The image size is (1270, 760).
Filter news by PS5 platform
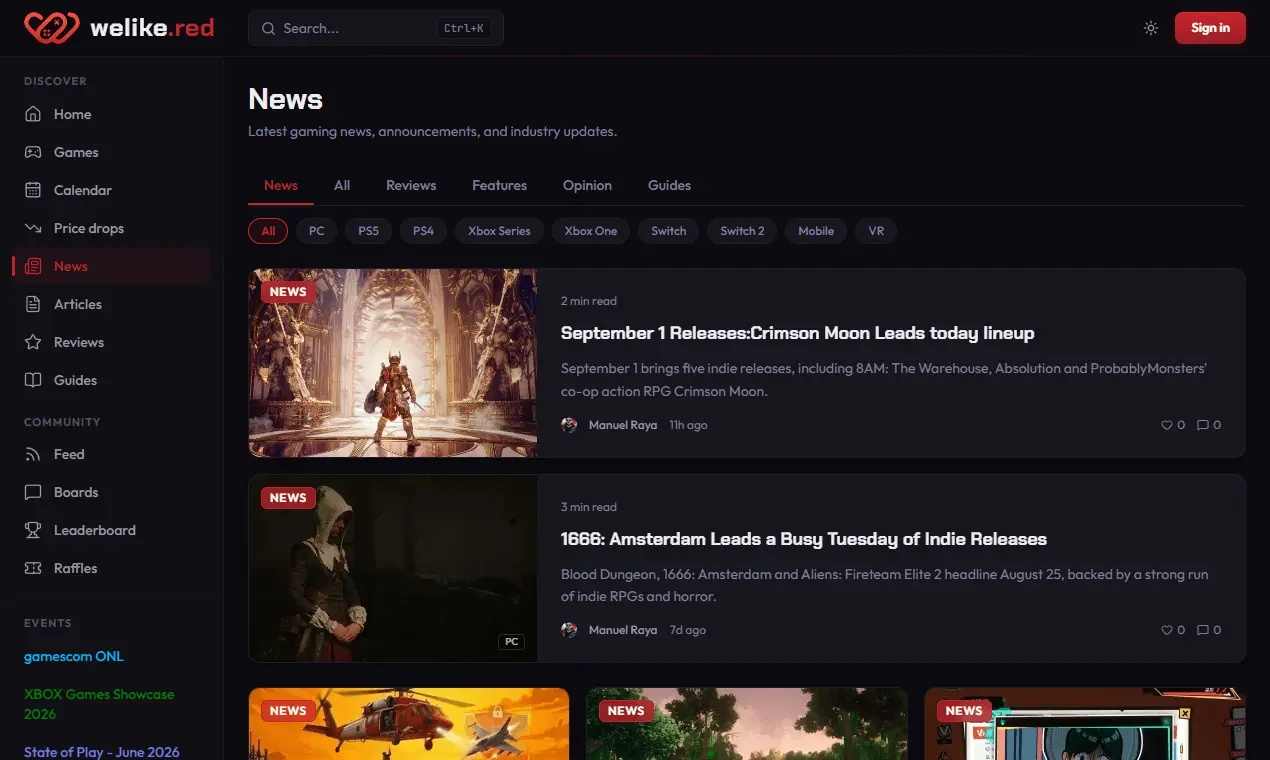[369, 231]
